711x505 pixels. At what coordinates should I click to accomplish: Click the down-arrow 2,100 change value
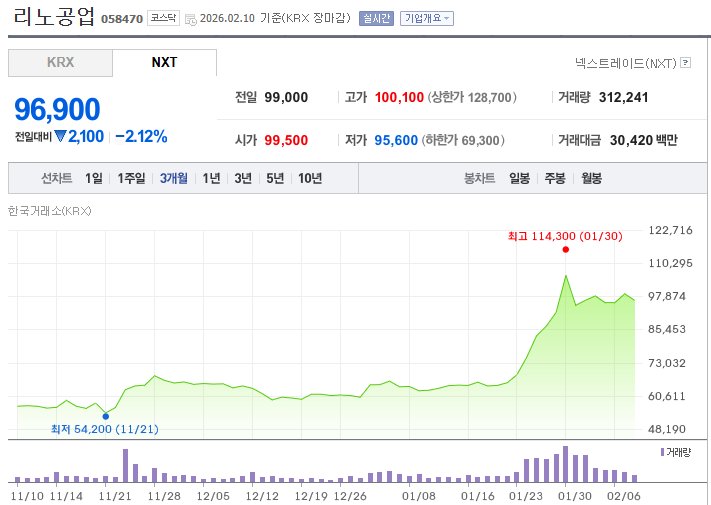[x=79, y=136]
